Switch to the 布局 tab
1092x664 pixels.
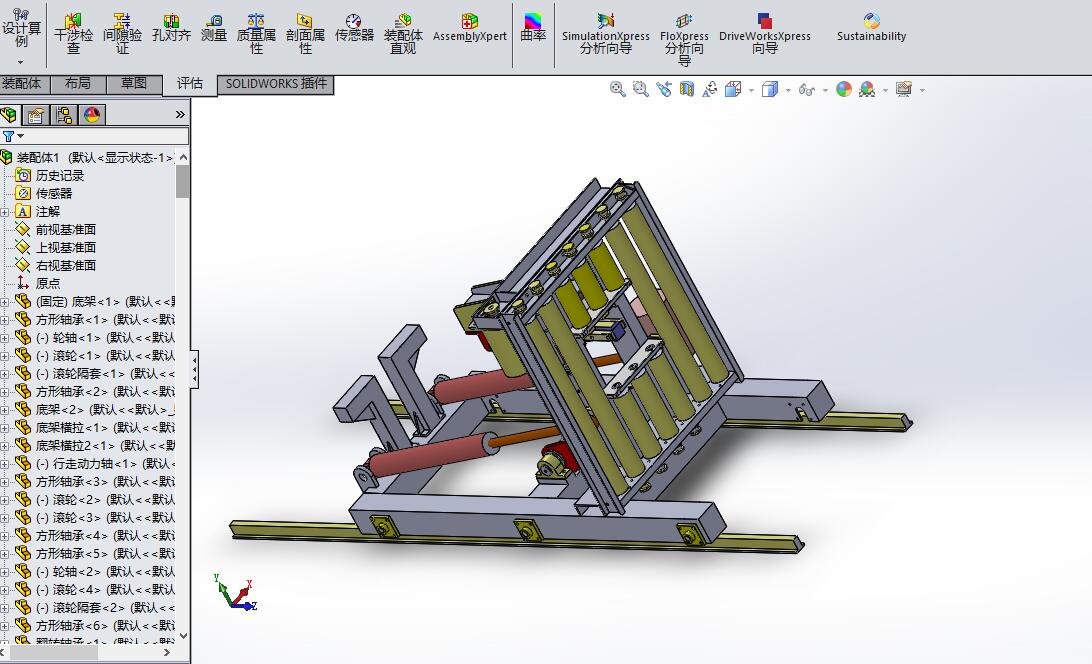pos(77,84)
